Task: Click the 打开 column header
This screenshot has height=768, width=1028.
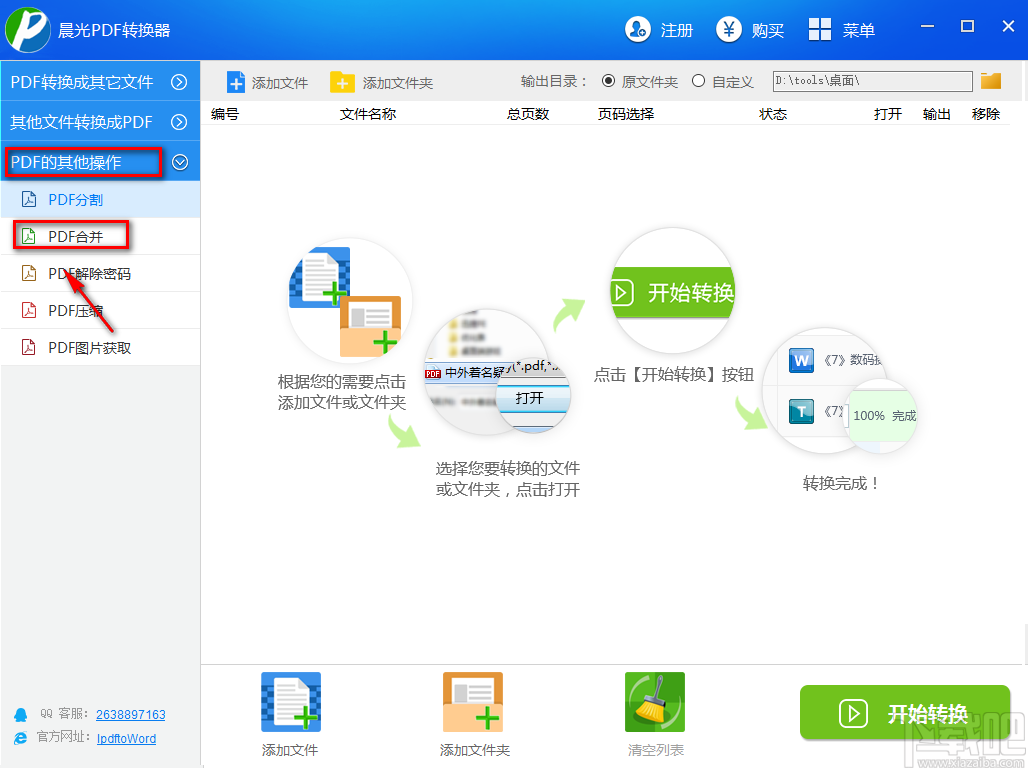Action: pyautogui.click(x=888, y=114)
